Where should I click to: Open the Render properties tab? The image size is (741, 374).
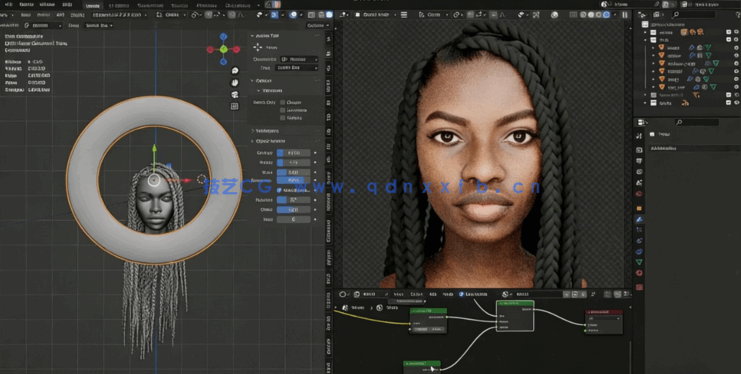click(x=639, y=150)
